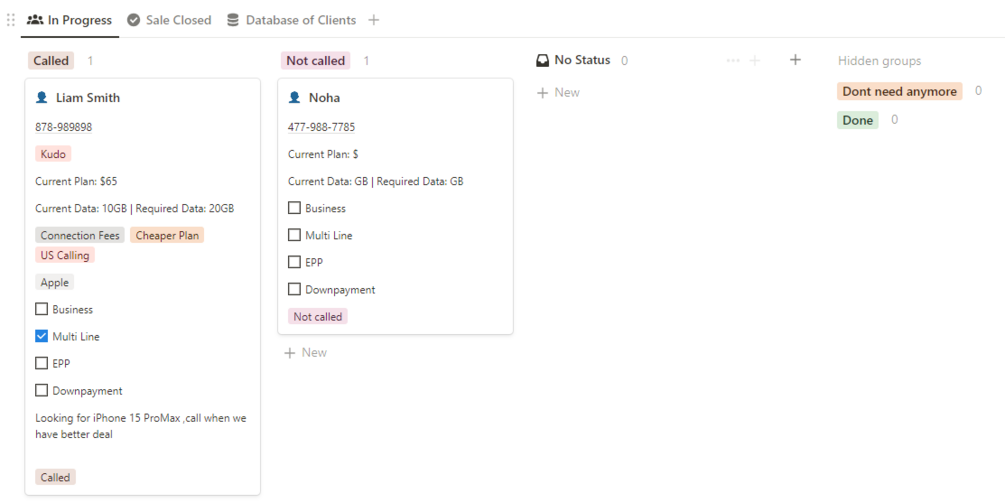Click the No Status inbox icon
Screen dimensions: 1005x503
pos(542,61)
